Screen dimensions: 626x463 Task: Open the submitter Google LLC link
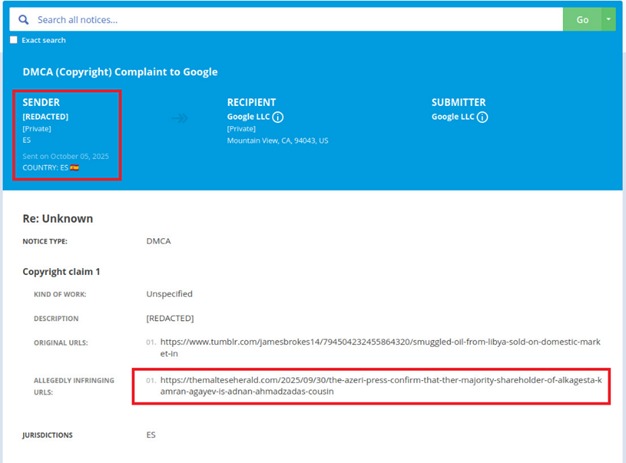pyautogui.click(x=452, y=117)
